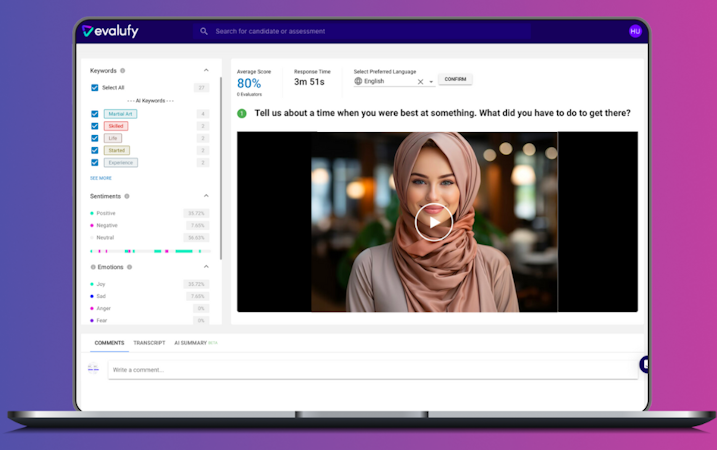Click the See More keywords link
717x450 pixels.
pyautogui.click(x=101, y=178)
